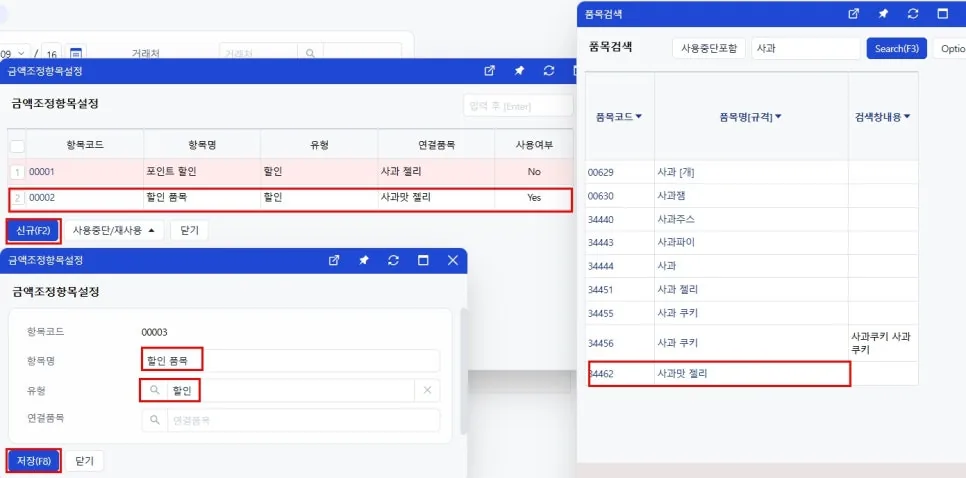
Task: Open the 검색창내용 column dropdown
Action: click(907, 116)
